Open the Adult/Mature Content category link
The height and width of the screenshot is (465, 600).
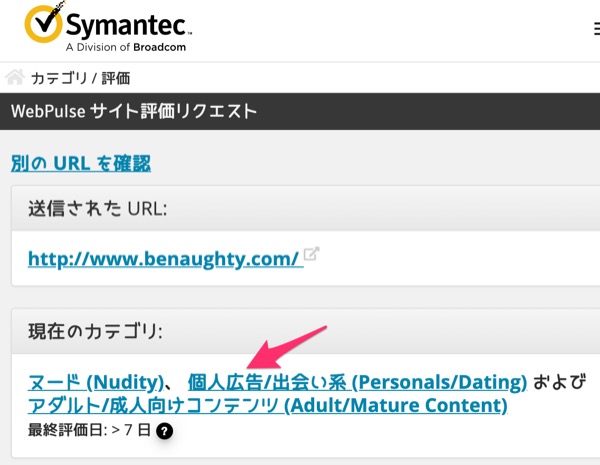pyautogui.click(x=268, y=405)
